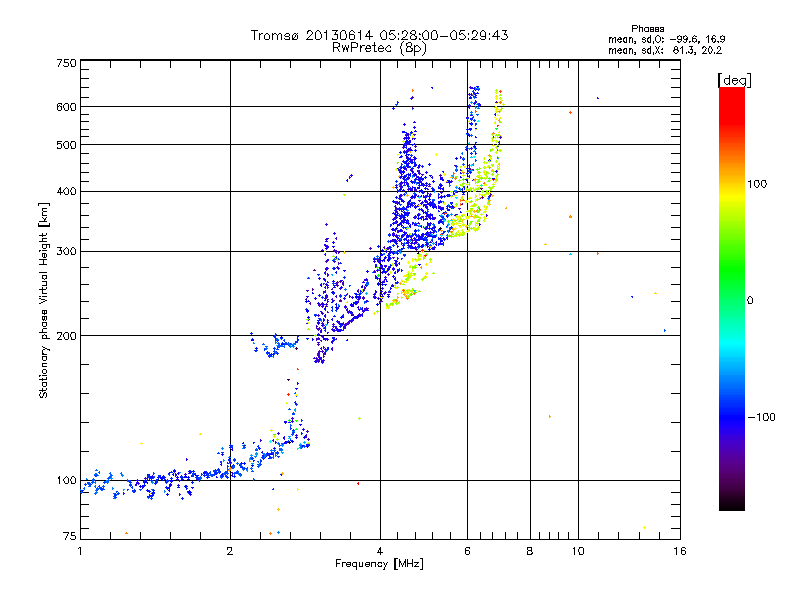Click the plot title 'Tromsø 20130614 05:28:00-05:29:43'

[379, 35]
